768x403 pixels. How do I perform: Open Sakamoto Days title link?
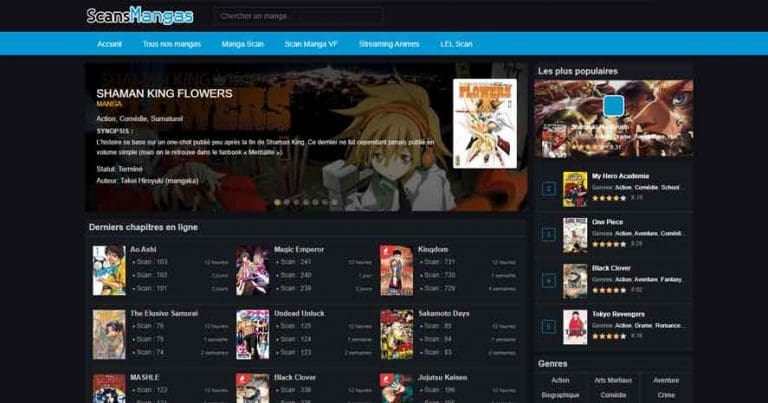(444, 313)
